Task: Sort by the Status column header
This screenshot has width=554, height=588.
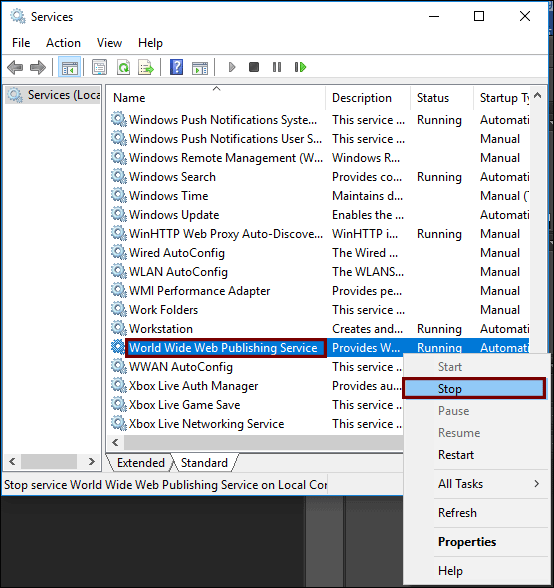Action: [x=442, y=98]
